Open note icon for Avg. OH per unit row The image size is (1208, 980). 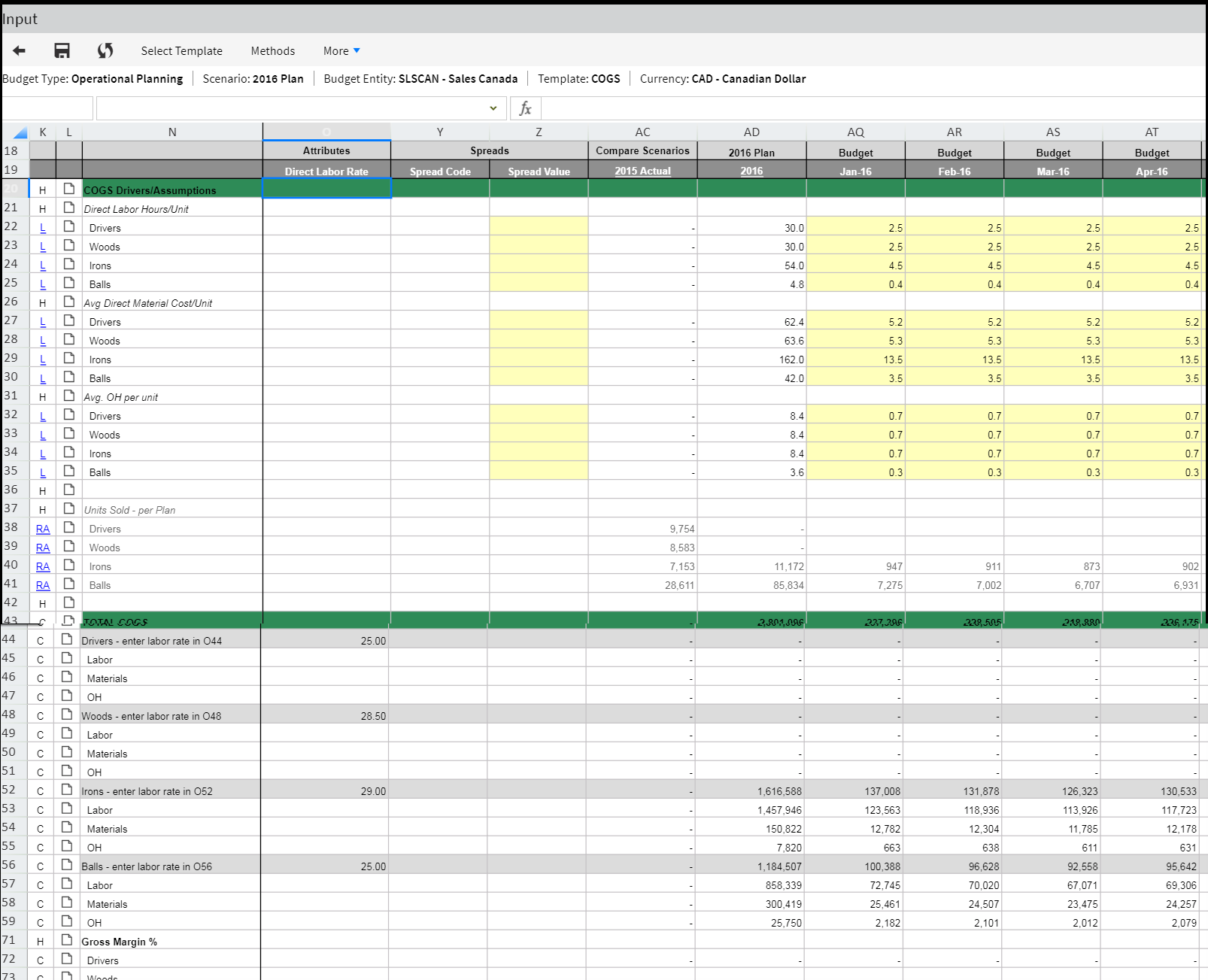69,396
